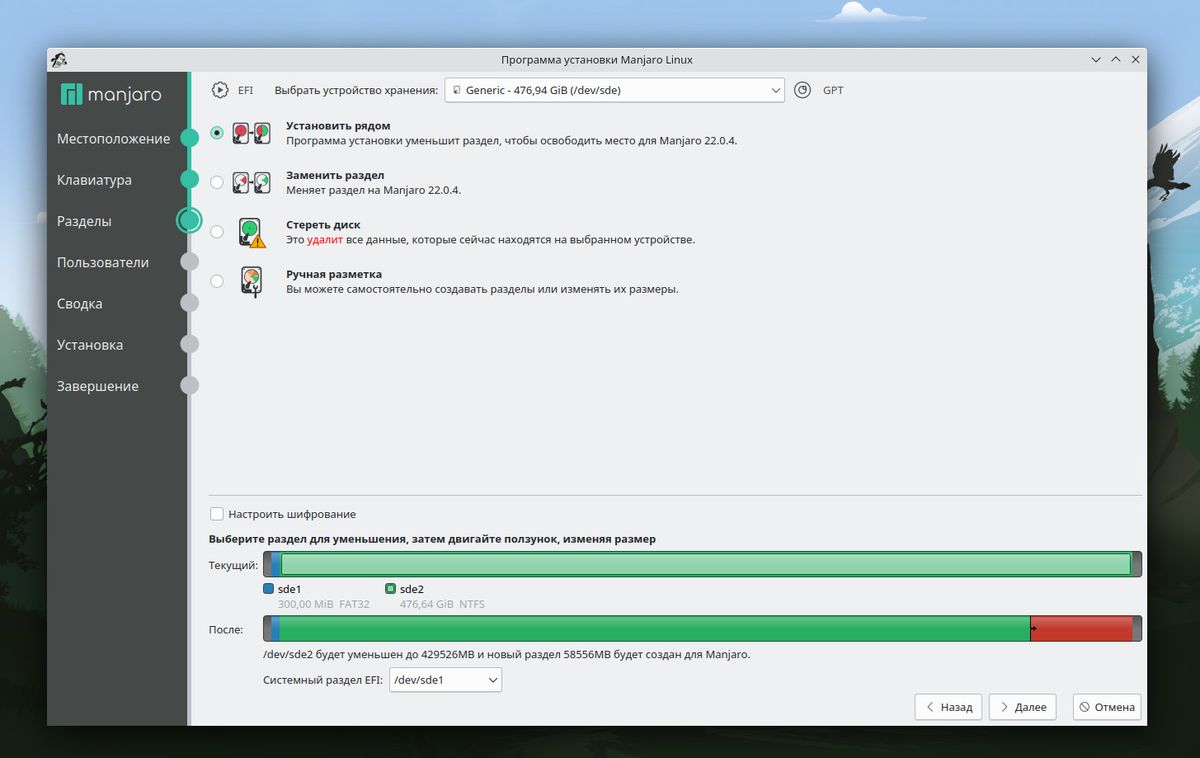The image size is (1200, 758).
Task: Click the 'Стереть диск' warning disk icon
Action: (250, 230)
